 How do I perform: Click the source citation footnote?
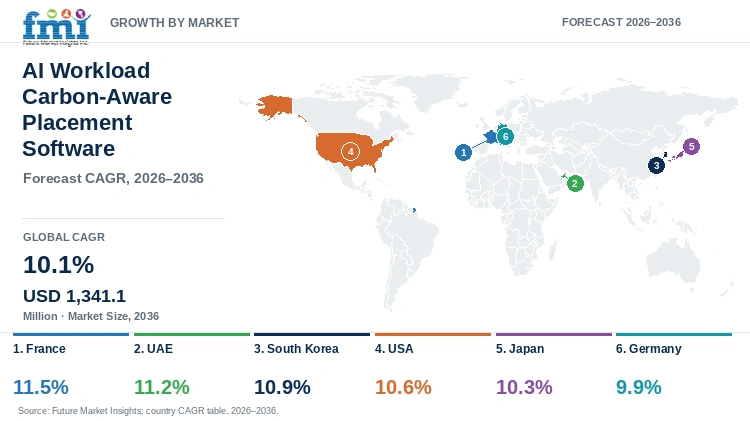(148, 410)
